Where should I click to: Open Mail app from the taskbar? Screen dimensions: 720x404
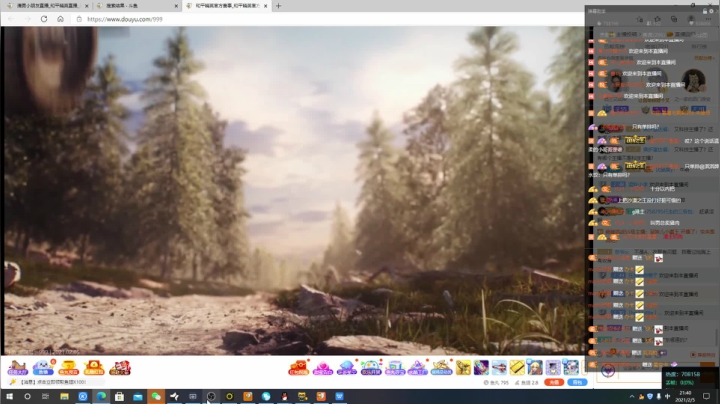(138, 396)
